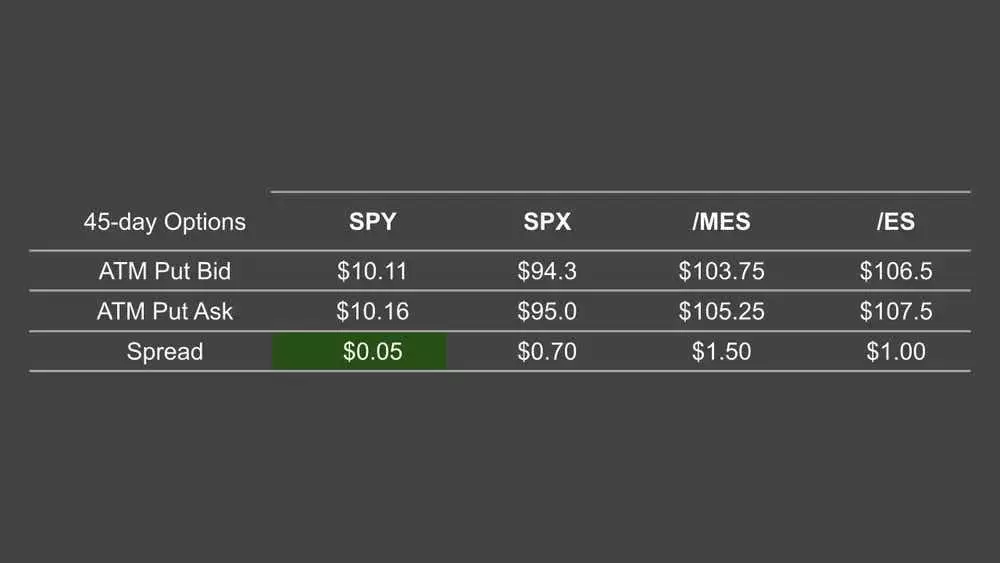Select the SPY ask value $10.16
Viewport: 1000px width, 563px height.
coord(372,311)
